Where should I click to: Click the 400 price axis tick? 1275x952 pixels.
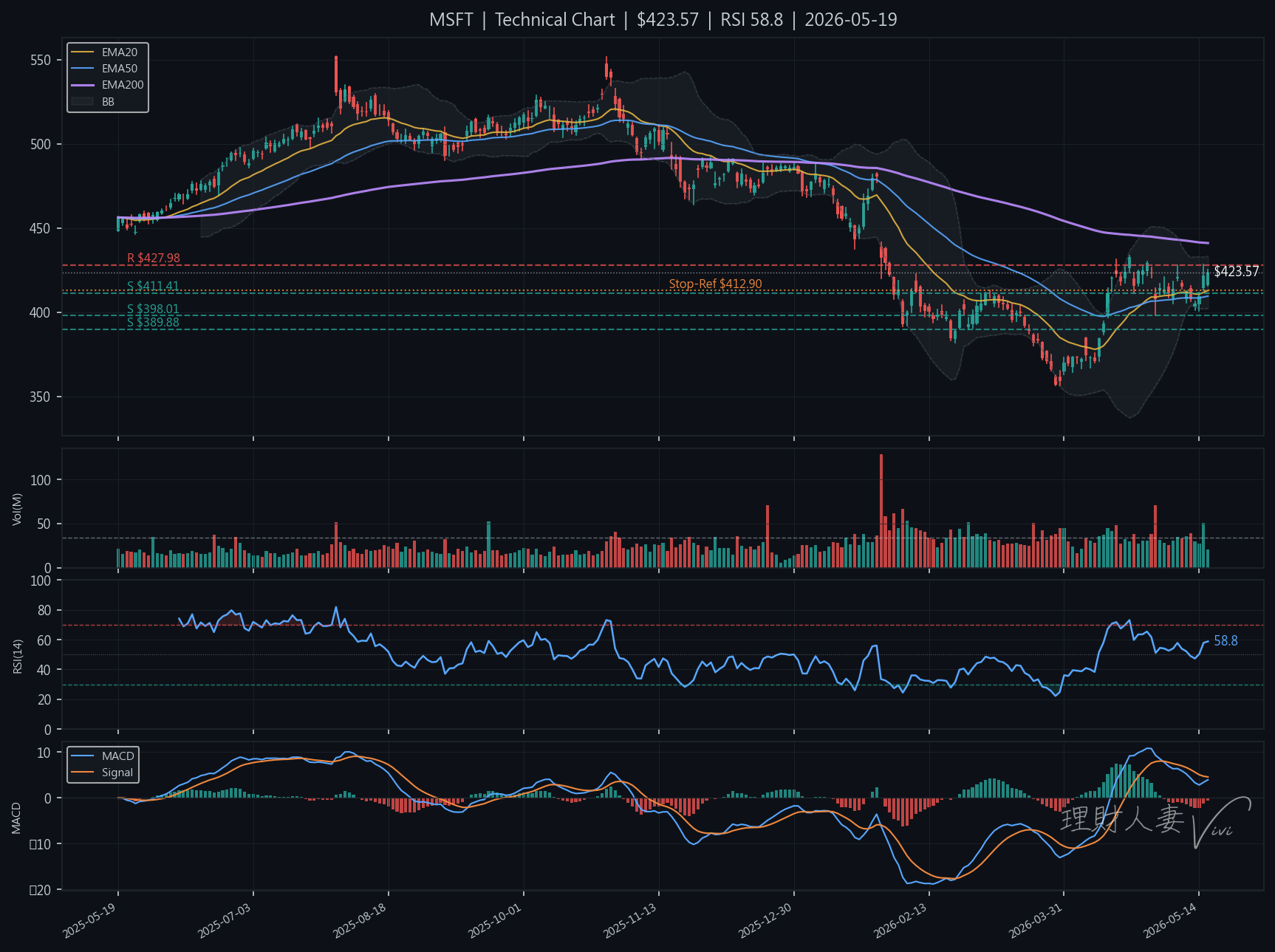[x=41, y=313]
